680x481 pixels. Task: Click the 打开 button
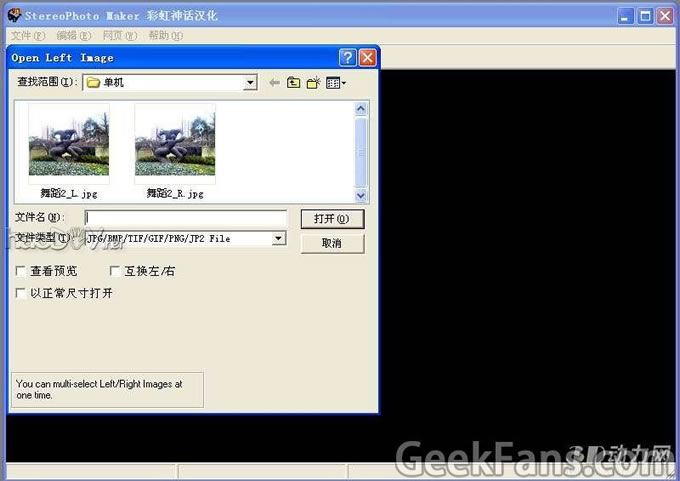click(x=331, y=218)
